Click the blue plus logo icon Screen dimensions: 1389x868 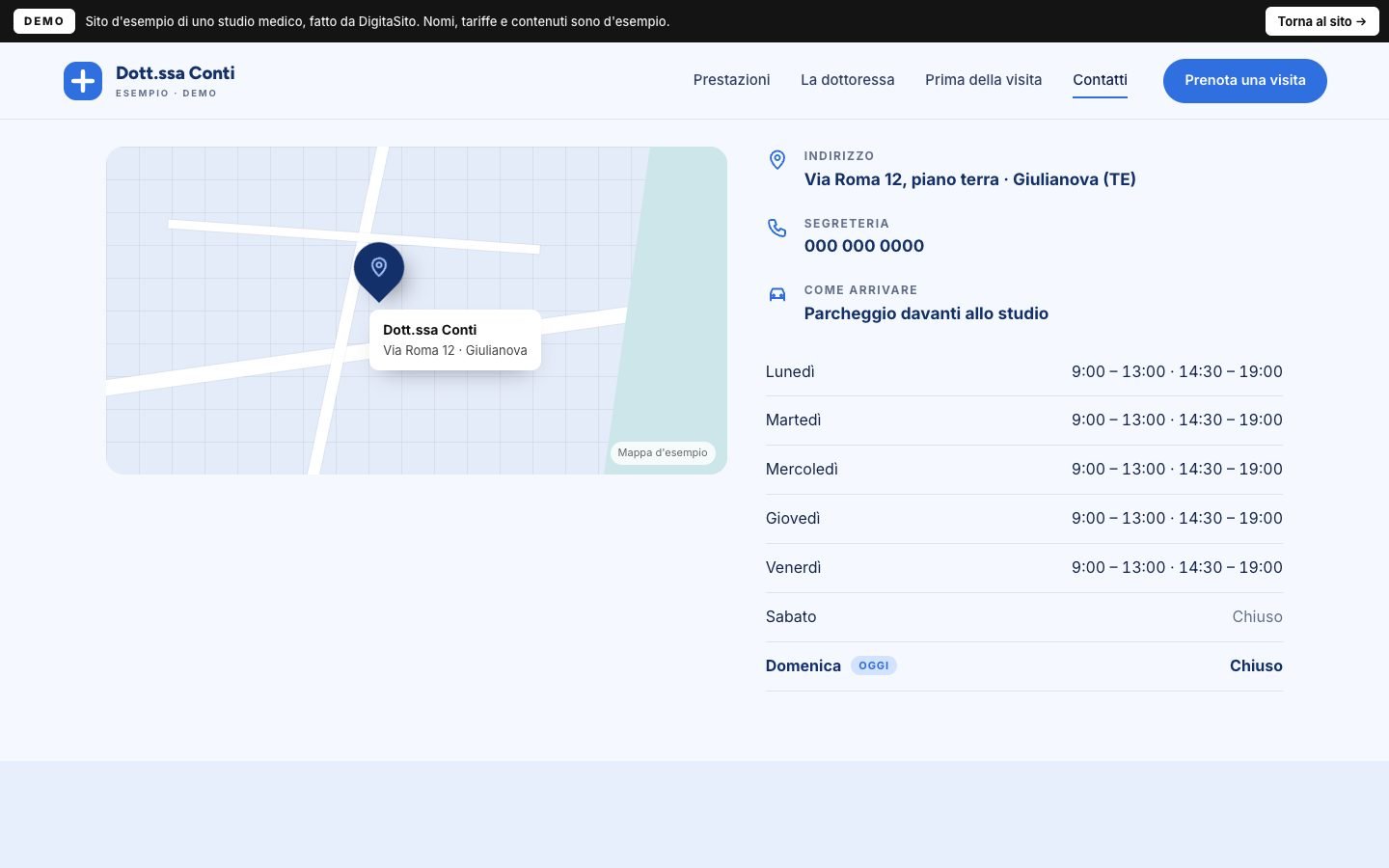[83, 81]
